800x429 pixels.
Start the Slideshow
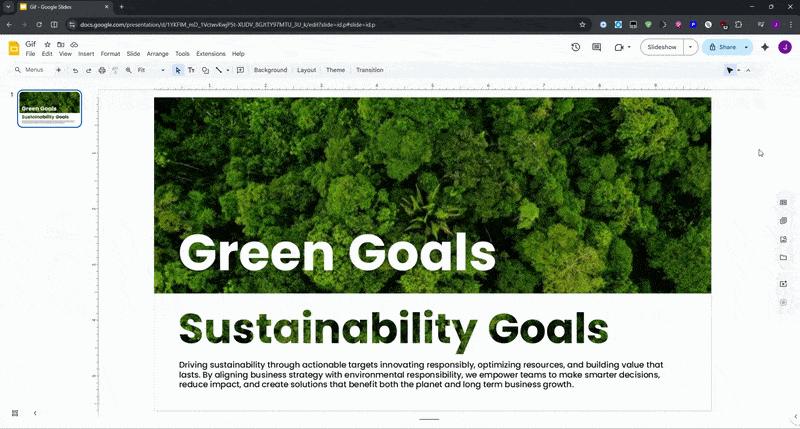[x=662, y=47]
